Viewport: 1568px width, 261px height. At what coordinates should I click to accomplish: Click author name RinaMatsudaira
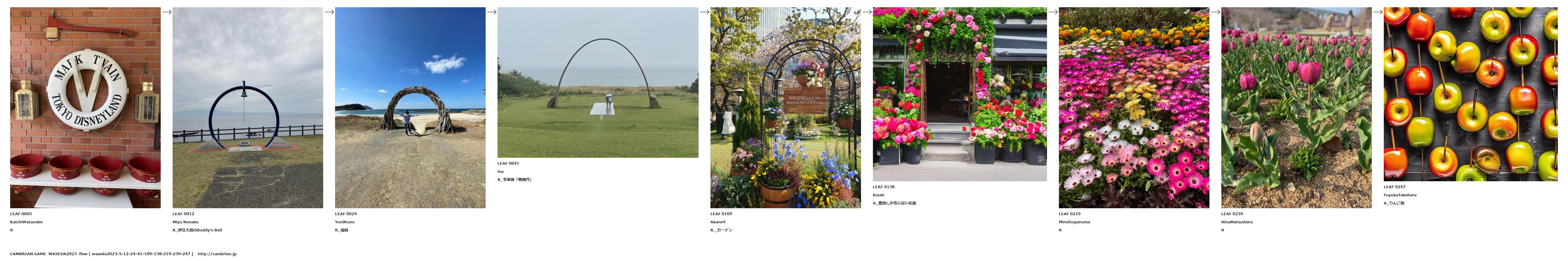point(1237,222)
